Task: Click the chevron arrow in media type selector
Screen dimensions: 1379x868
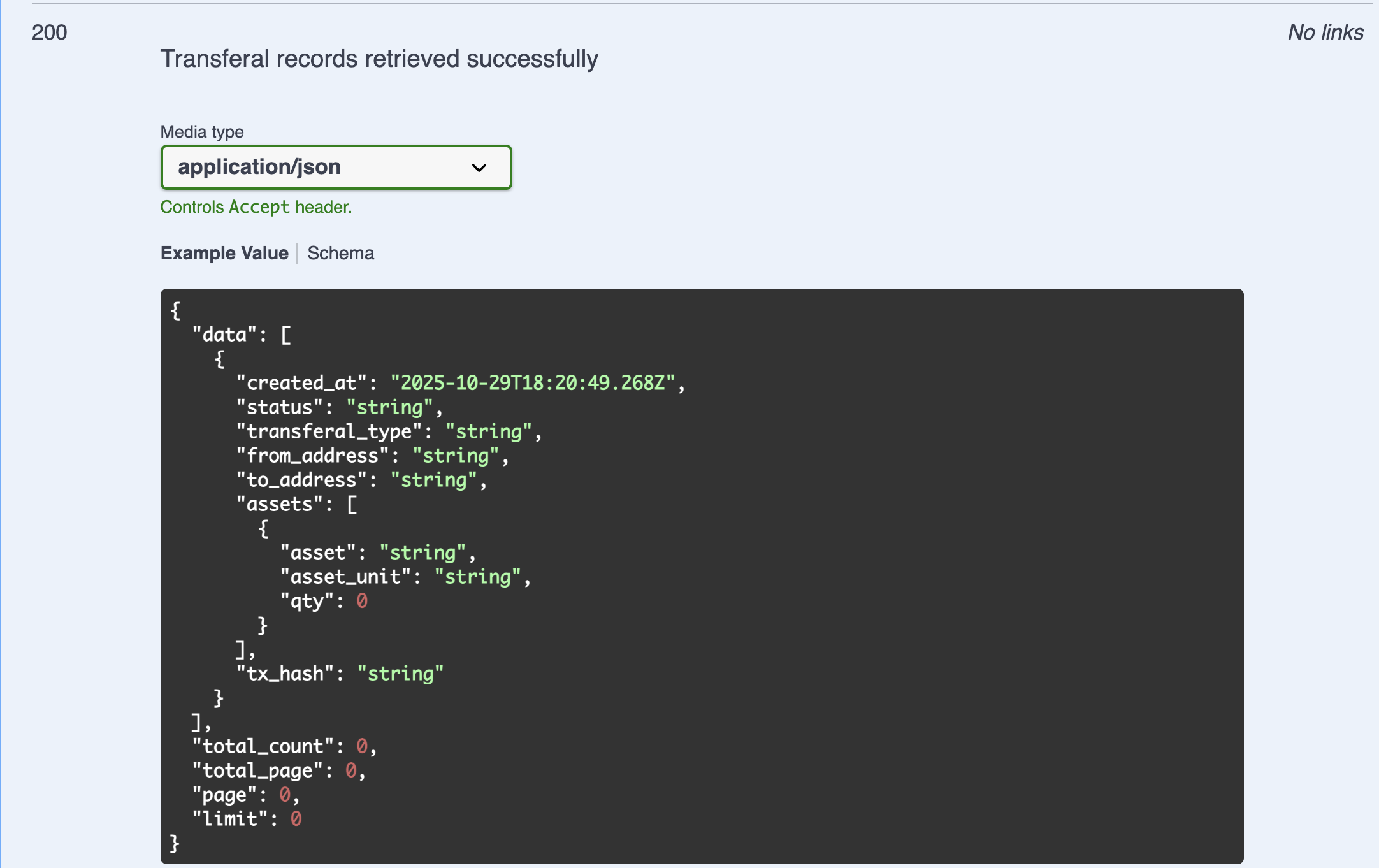Action: pyautogui.click(x=479, y=168)
